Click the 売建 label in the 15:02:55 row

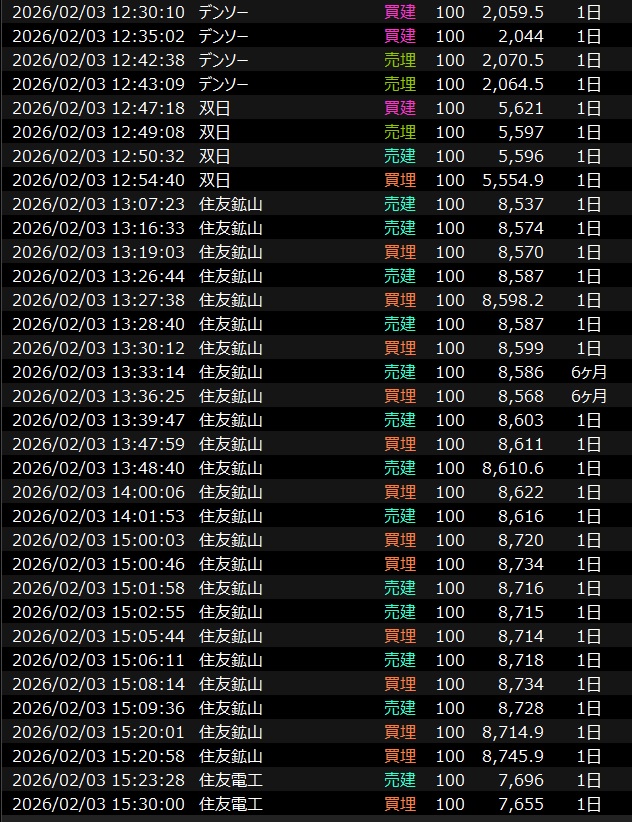point(400,612)
